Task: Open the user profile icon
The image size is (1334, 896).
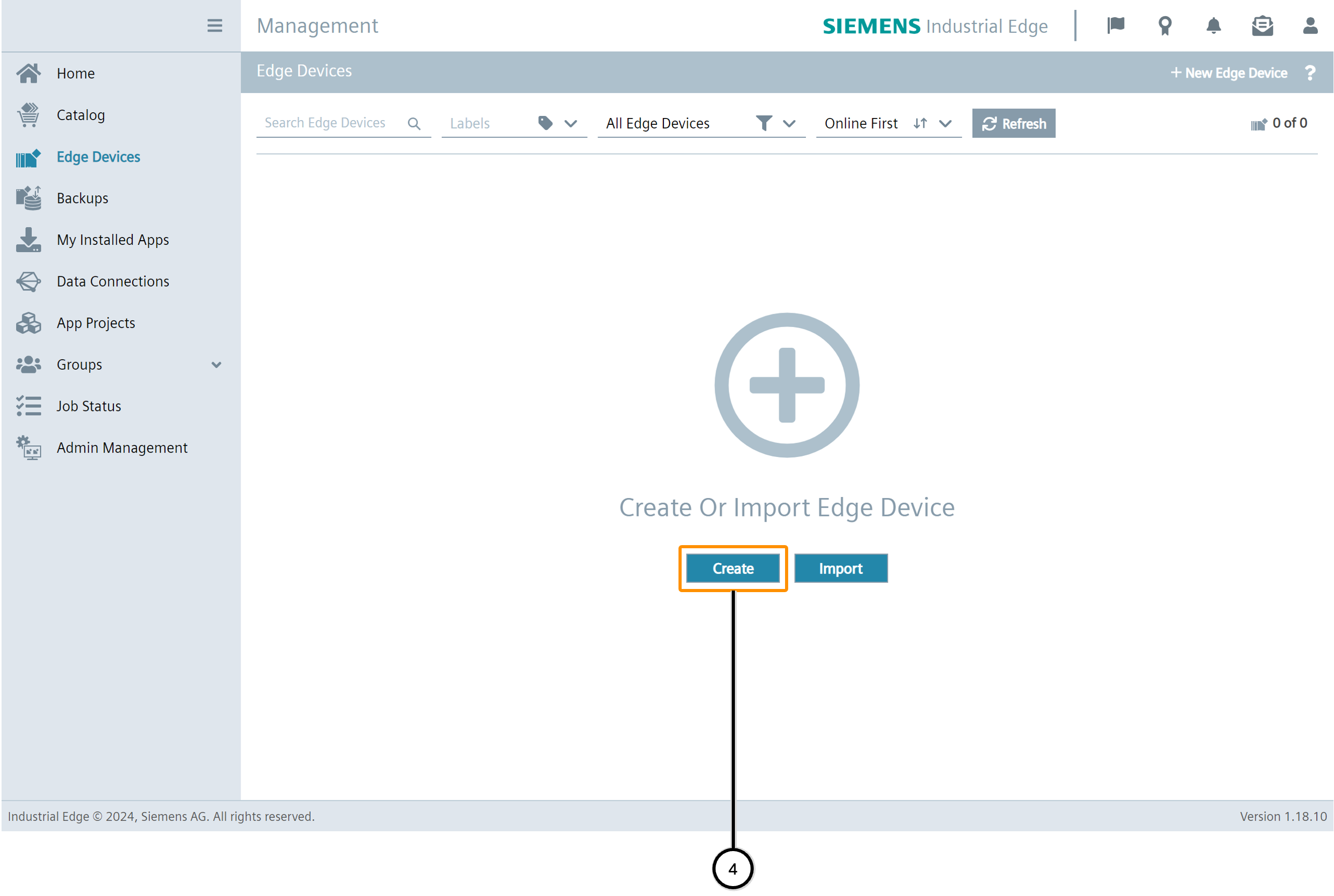Action: click(1310, 26)
